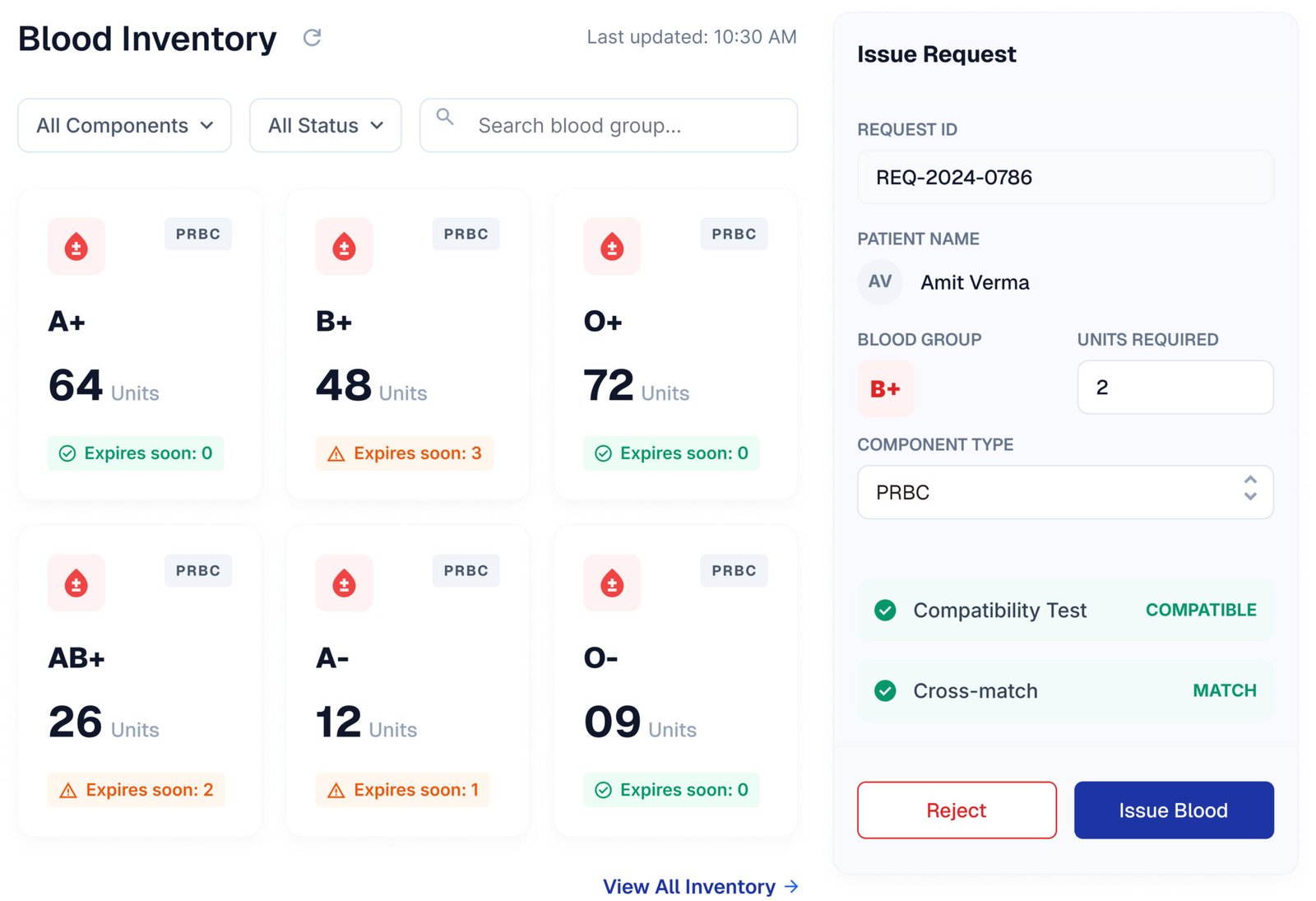Click the search magnifier icon
Screen dimensions: 1316x901
click(x=445, y=117)
